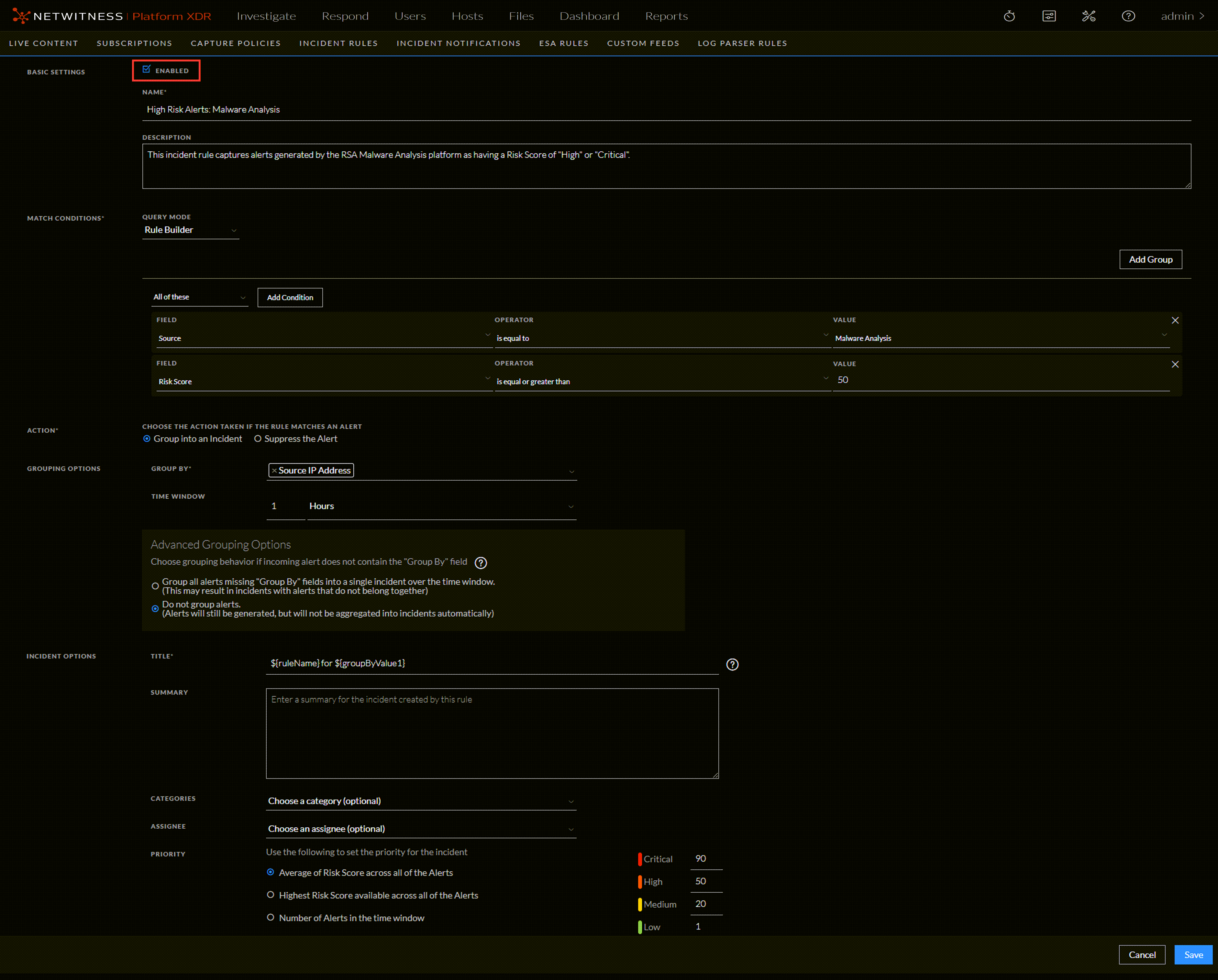
Task: Open the Investigate menu
Action: [x=266, y=16]
